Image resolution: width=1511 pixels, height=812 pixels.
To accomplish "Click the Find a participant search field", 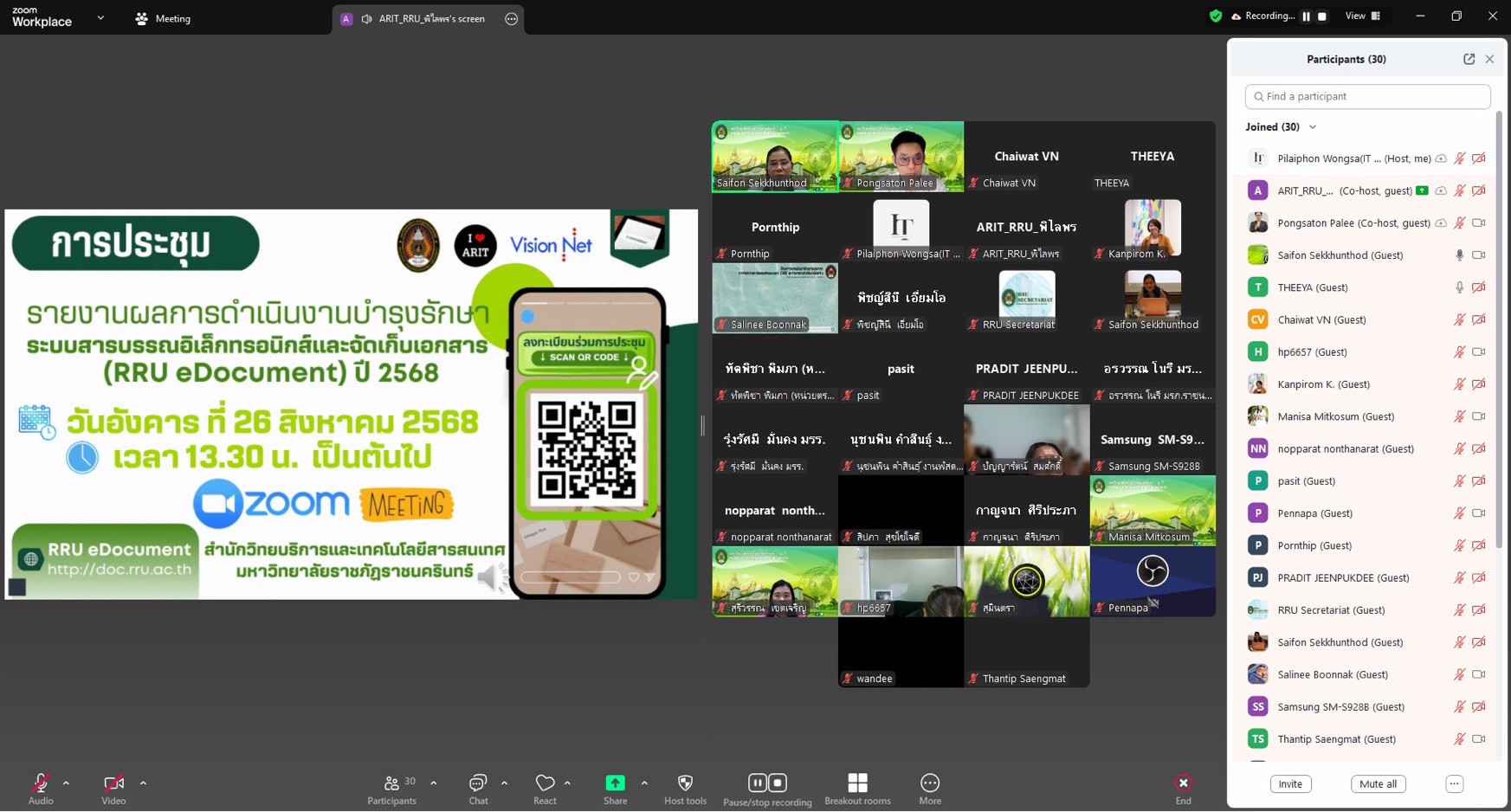I will 1367,96.
